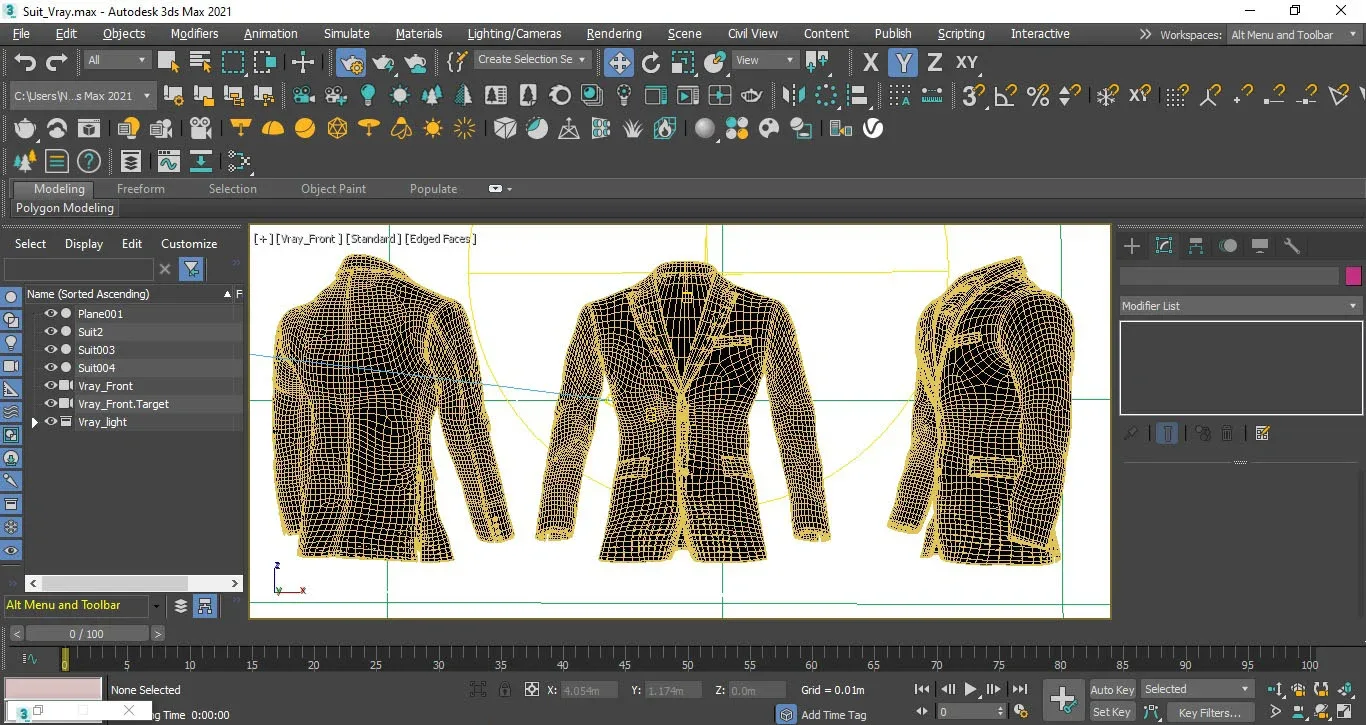Click the Scene Explorer search field
Image resolution: width=1366 pixels, height=725 pixels.
[79, 269]
